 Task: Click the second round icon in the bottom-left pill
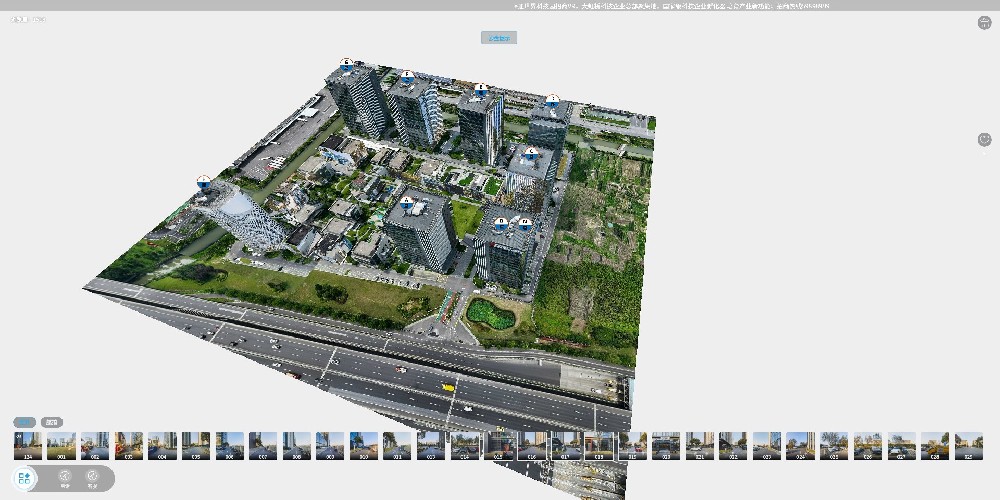tap(93, 478)
